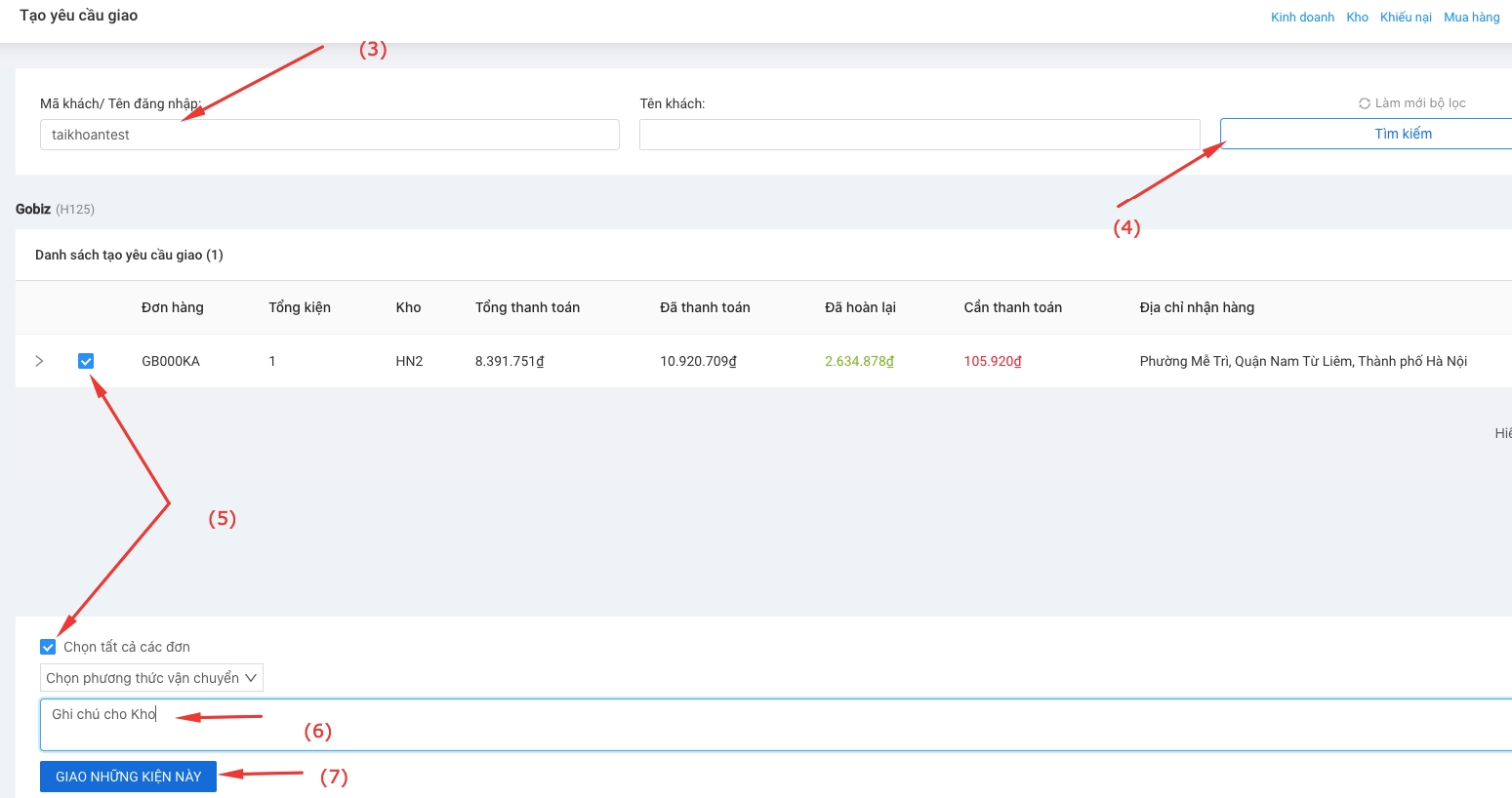Open the Chọn phương thức vận chuyển dropdown
This screenshot has height=798, width=1512.
151,678
